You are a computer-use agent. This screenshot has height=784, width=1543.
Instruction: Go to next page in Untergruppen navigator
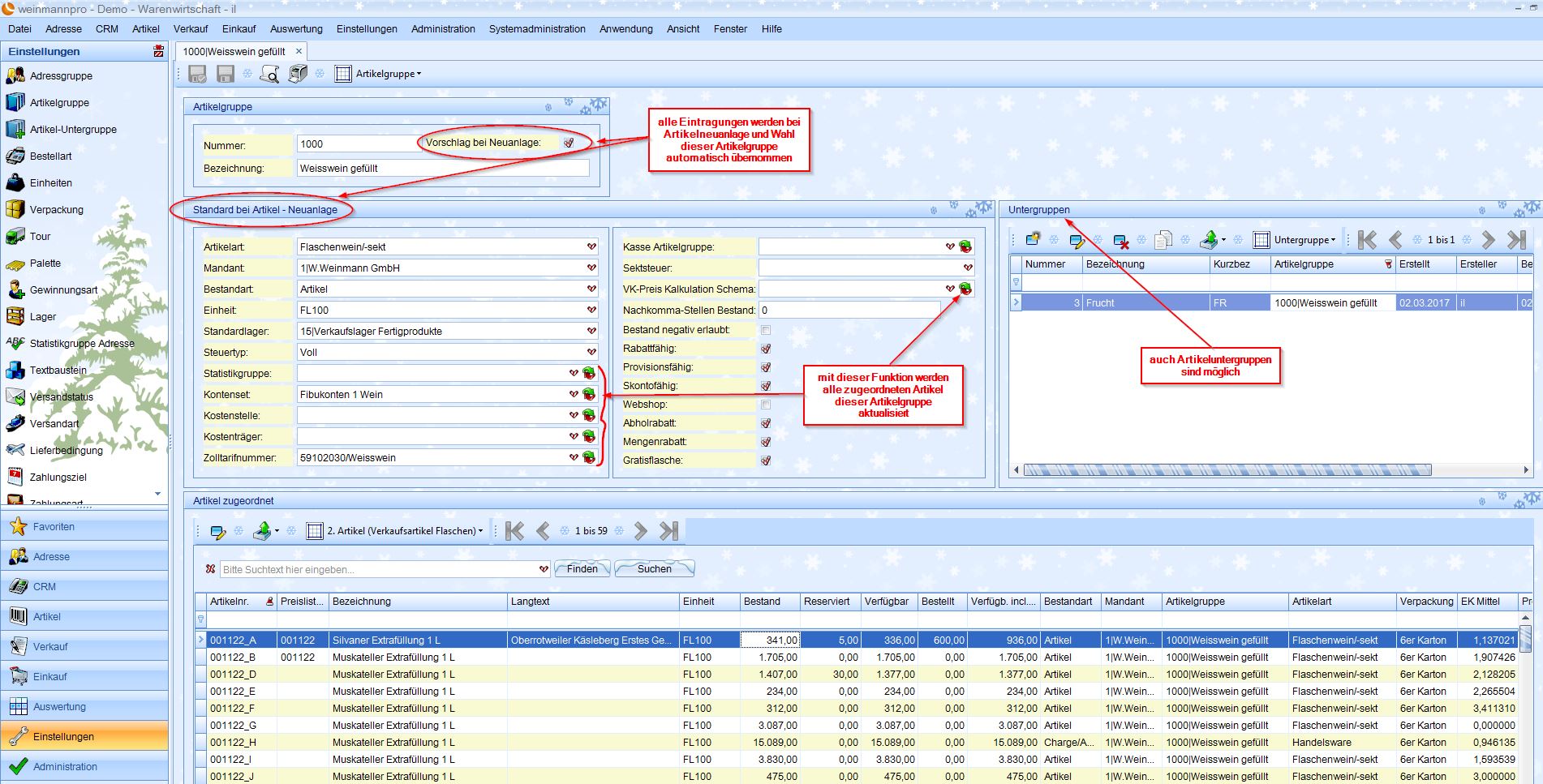coord(1488,240)
